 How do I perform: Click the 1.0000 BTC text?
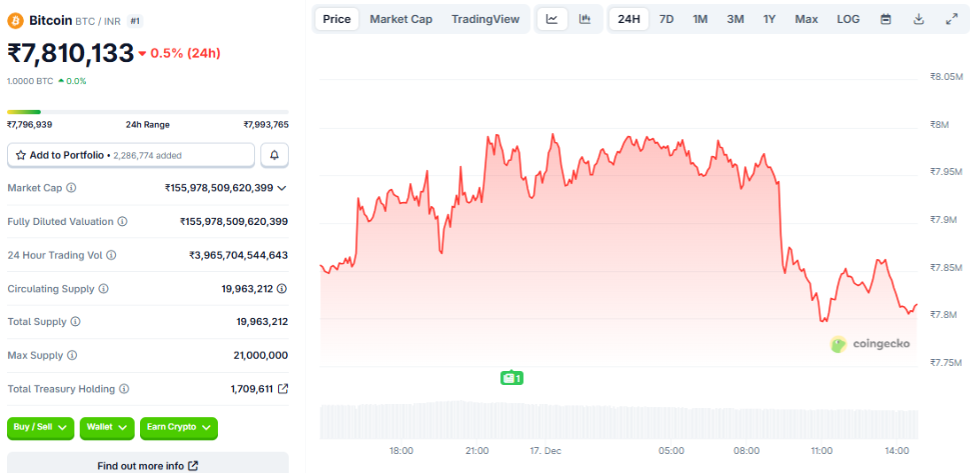[30, 81]
